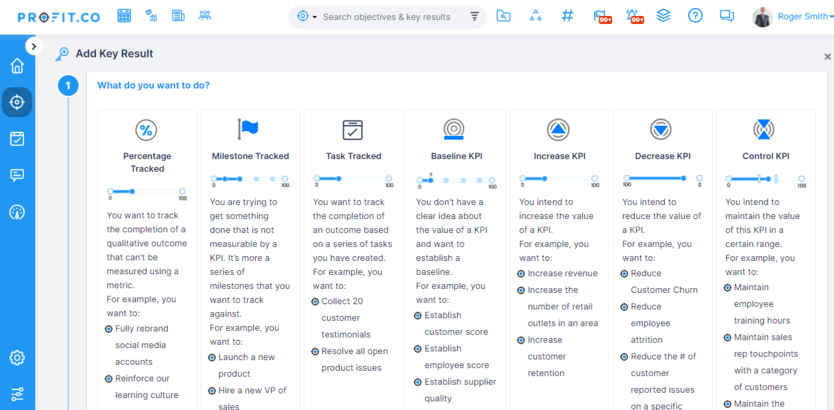Go to Home in the left sidebar
Viewport: 834px width, 410px height.
17,66
